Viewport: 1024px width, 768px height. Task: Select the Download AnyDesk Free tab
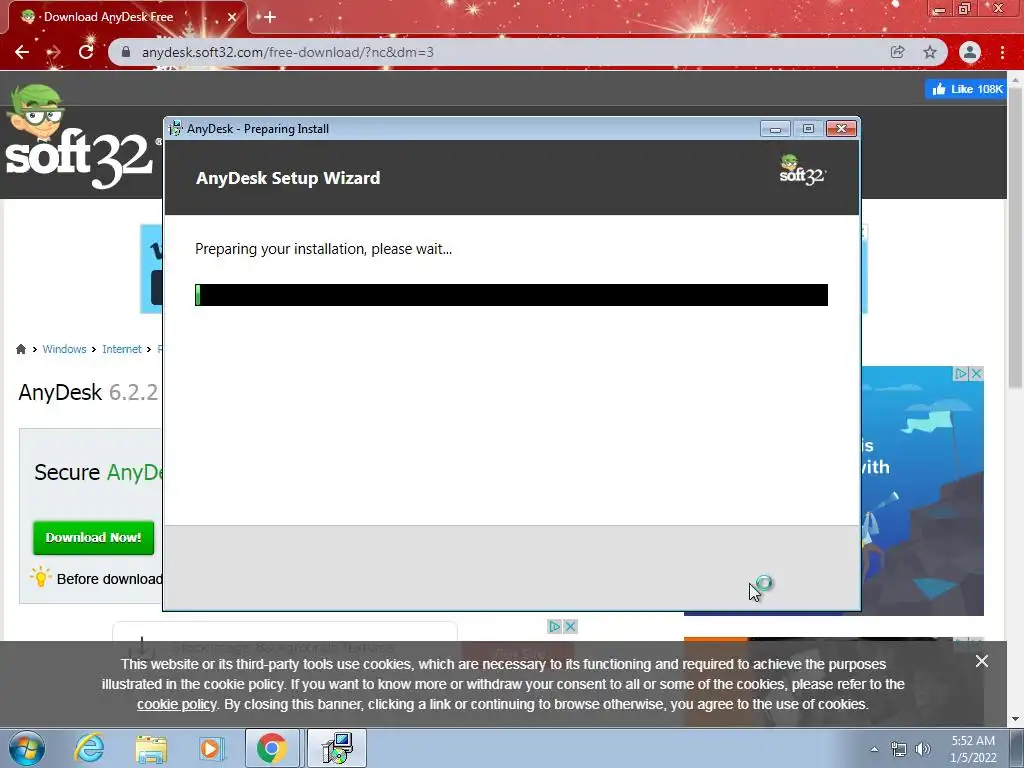pyautogui.click(x=127, y=18)
